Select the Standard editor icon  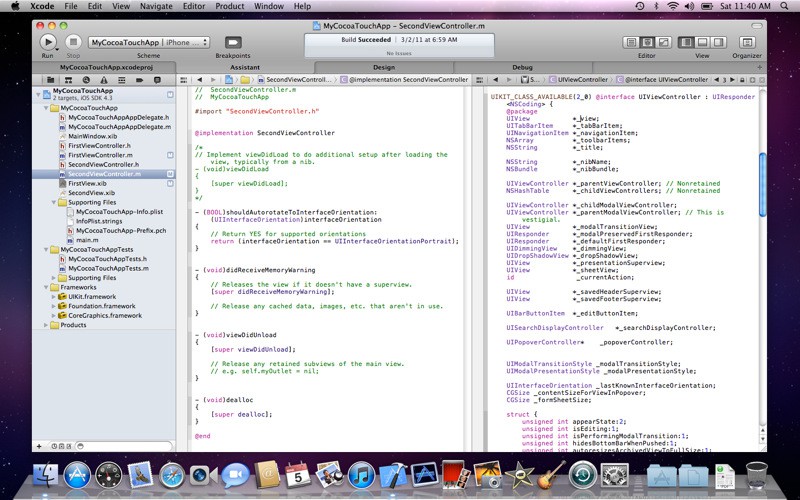[x=631, y=42]
